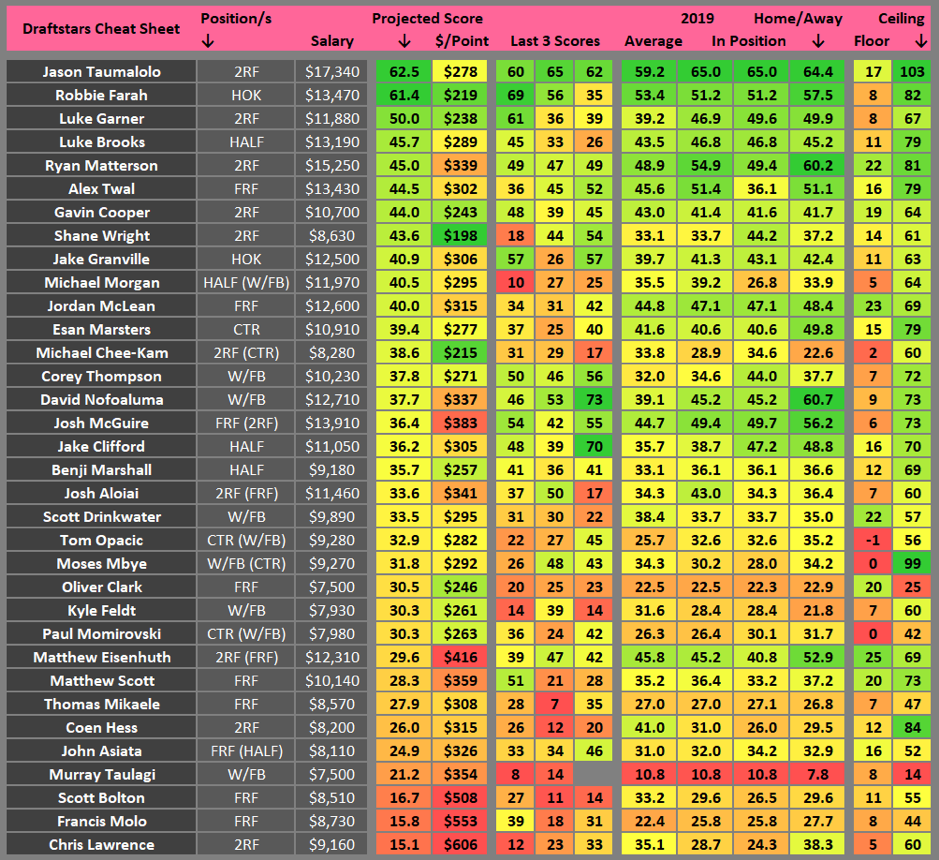939x860 pixels.
Task: Select the Chris Lawrence name cell
Action: [101, 844]
